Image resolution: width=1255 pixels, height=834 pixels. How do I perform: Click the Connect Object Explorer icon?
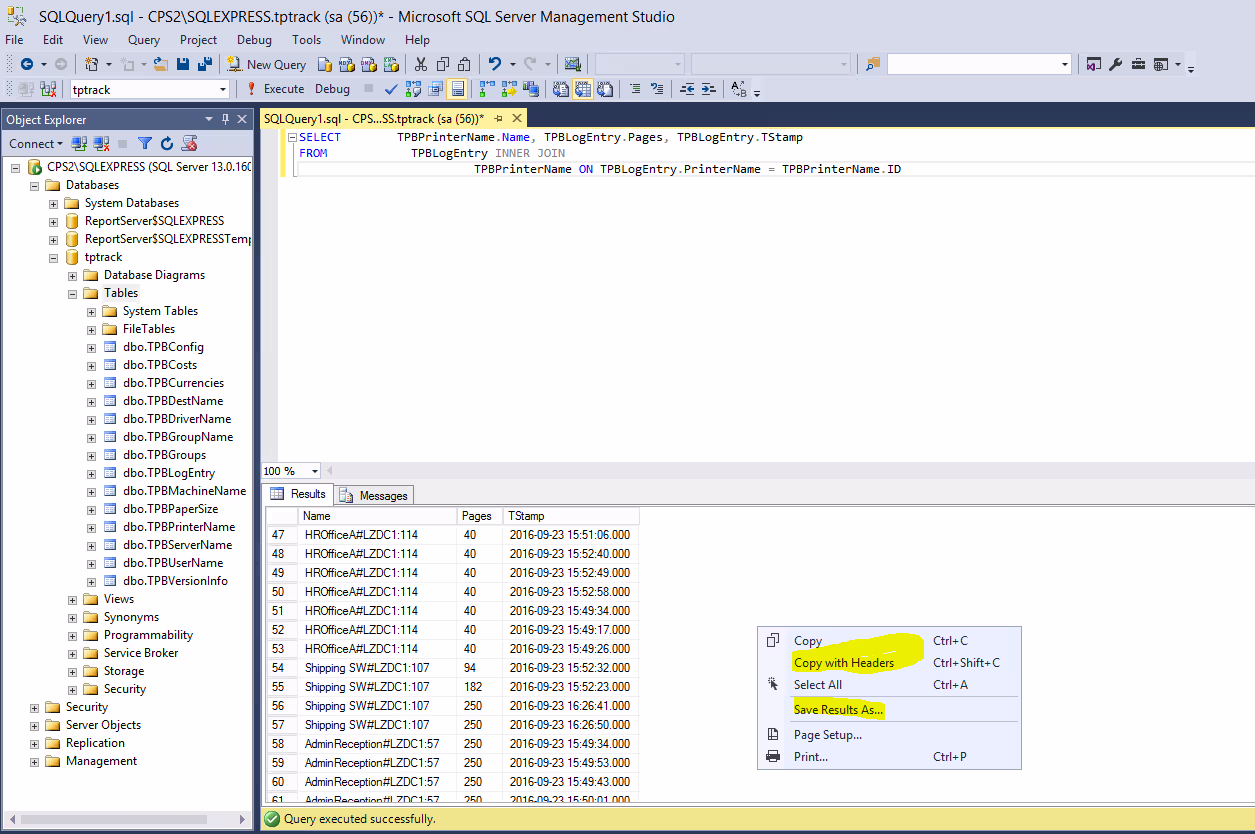click(80, 144)
